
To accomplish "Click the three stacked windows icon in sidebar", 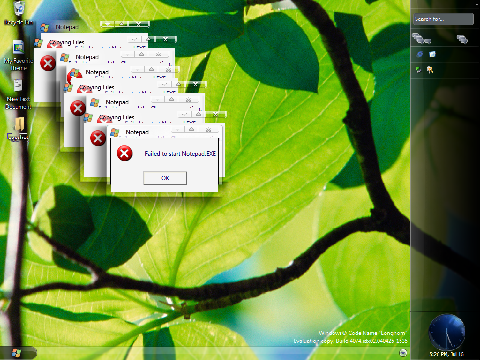I will pos(462,39).
